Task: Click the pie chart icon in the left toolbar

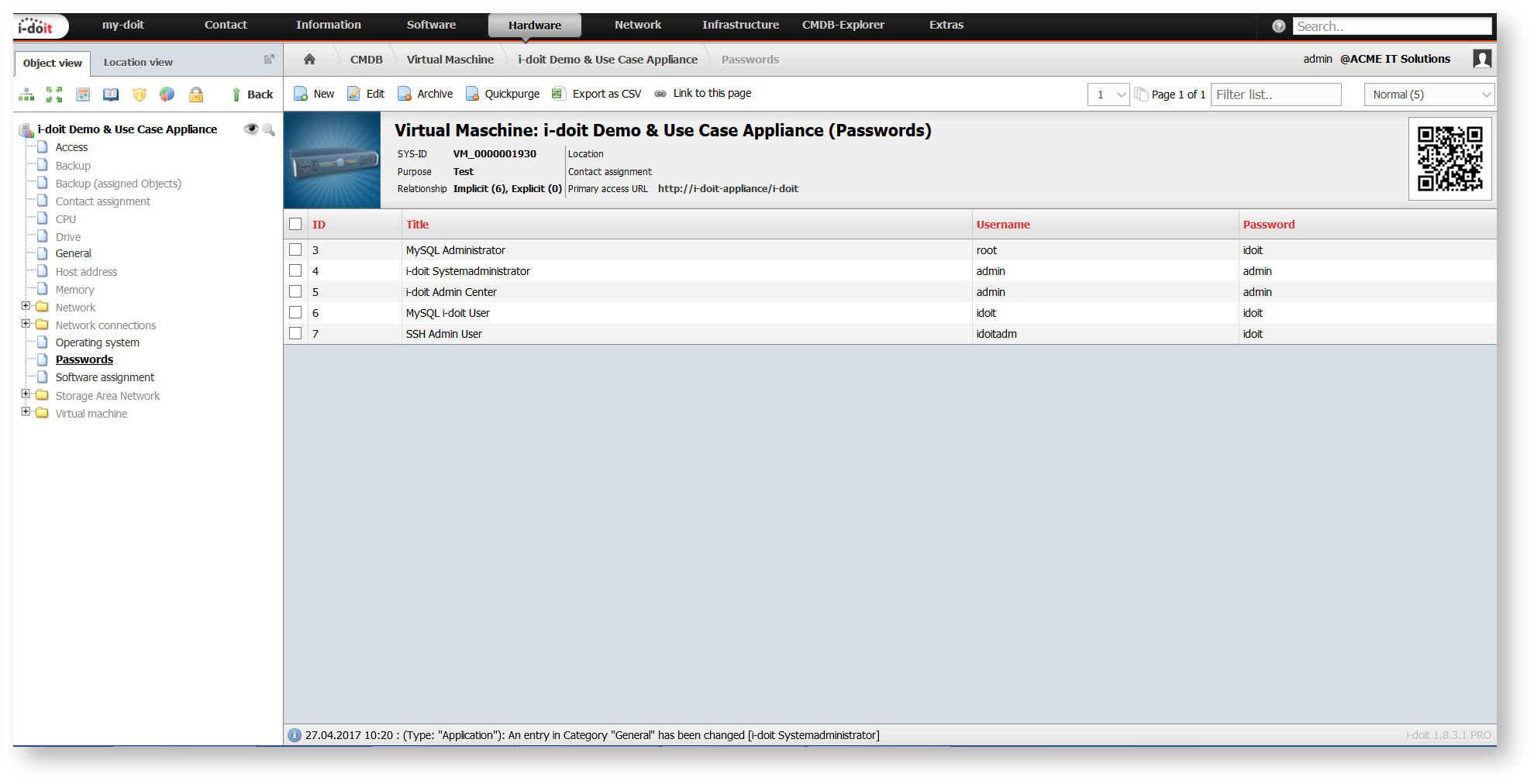Action: (167, 95)
